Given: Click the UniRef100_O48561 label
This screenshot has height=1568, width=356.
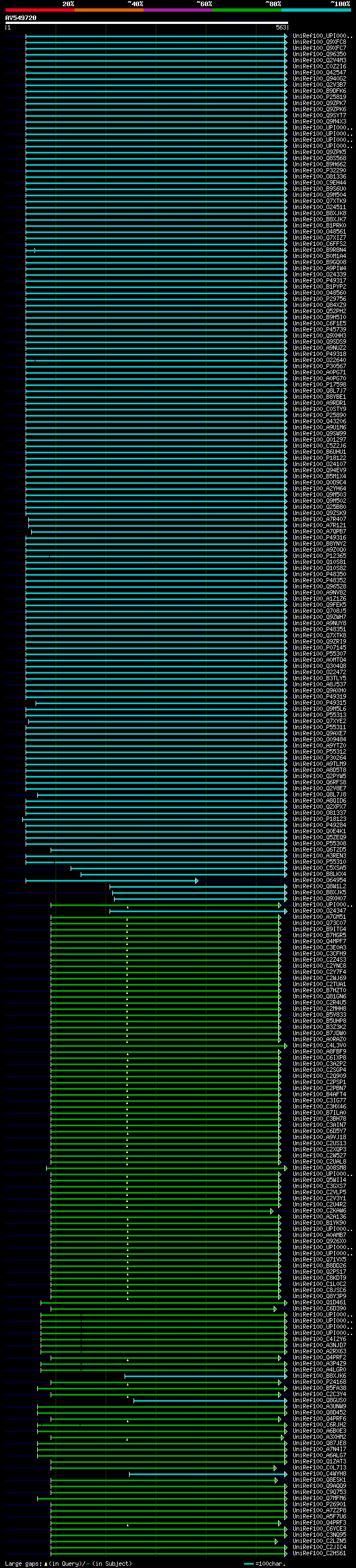Looking at the screenshot, I should pos(319,232).
